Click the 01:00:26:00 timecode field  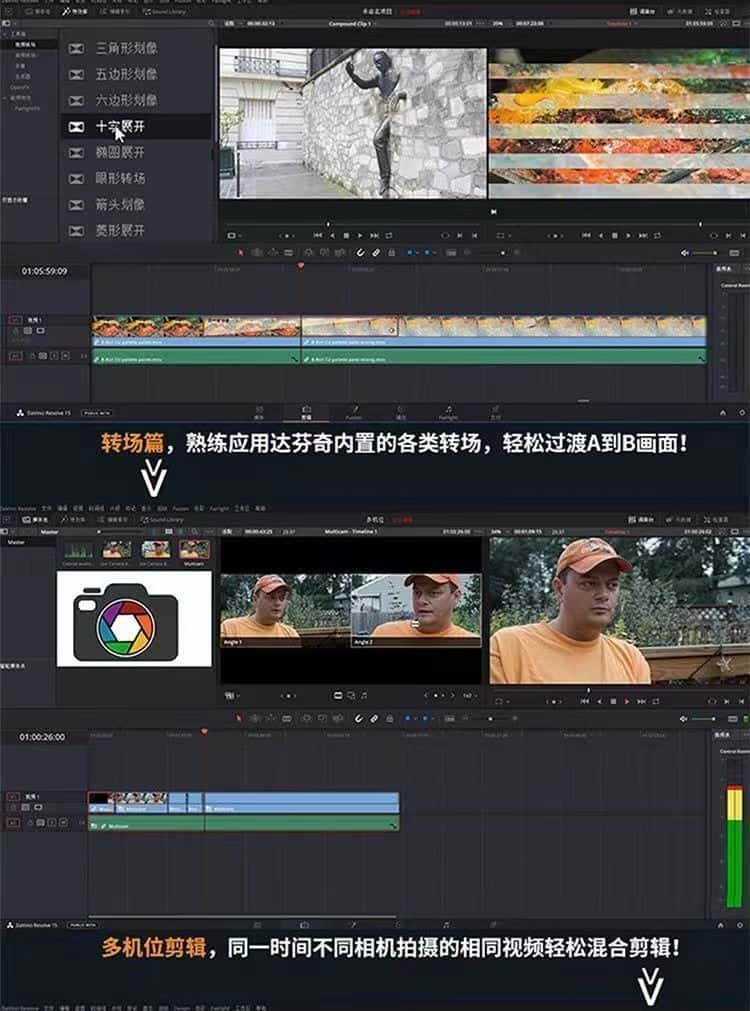[43, 737]
